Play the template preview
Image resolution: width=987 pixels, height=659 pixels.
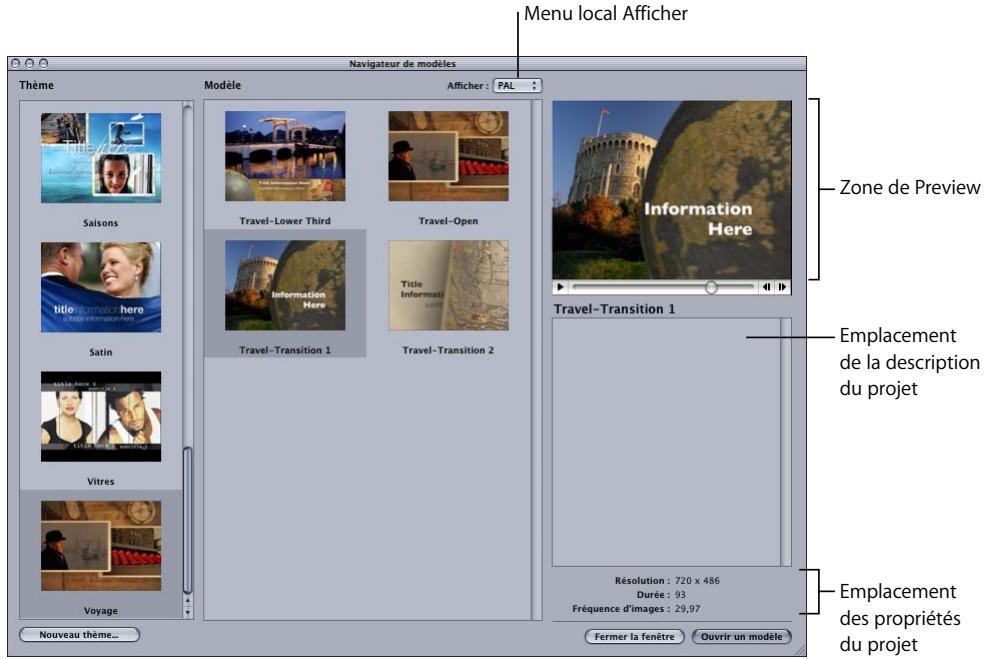click(x=560, y=287)
